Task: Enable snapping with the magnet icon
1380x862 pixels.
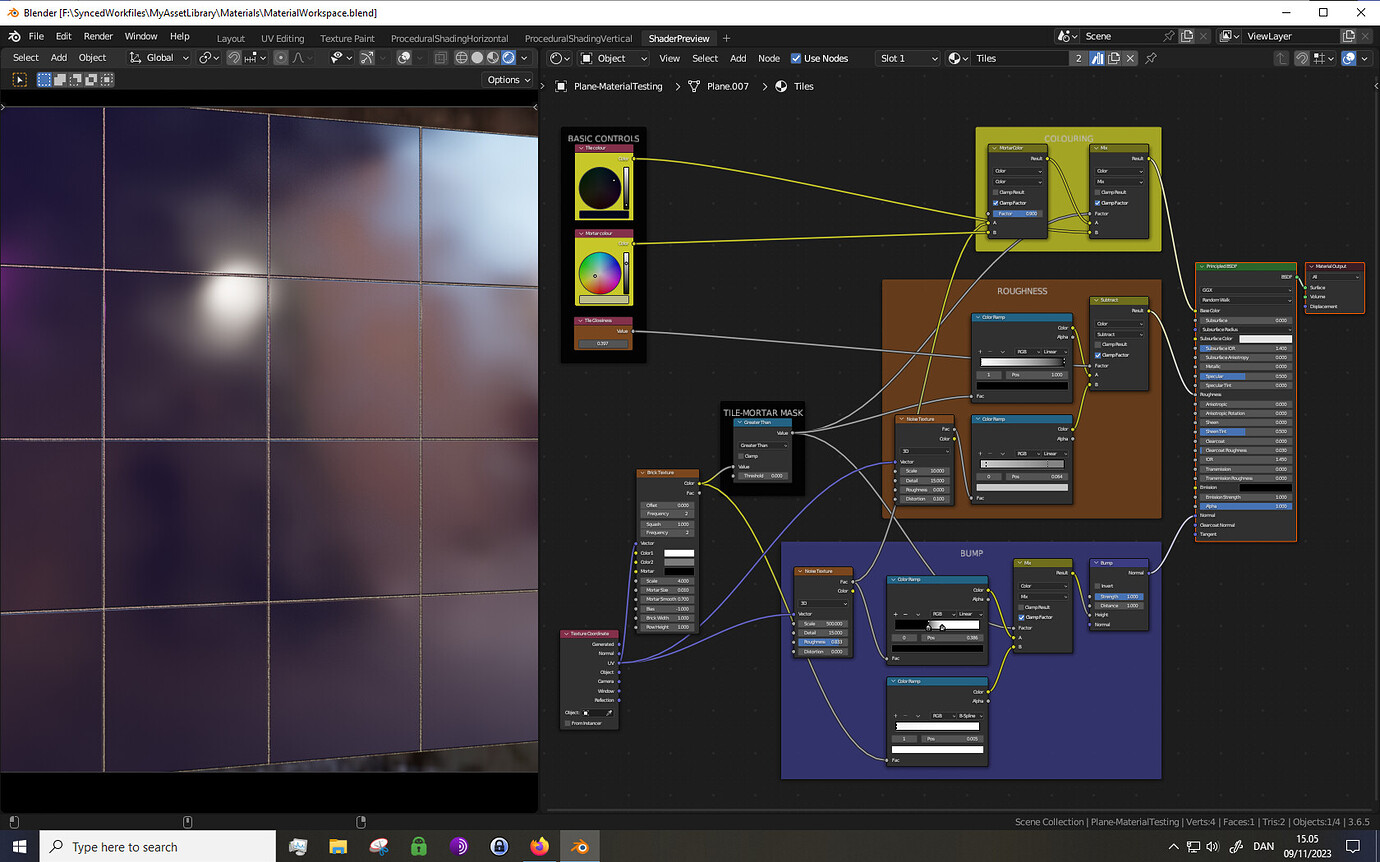Action: point(234,57)
